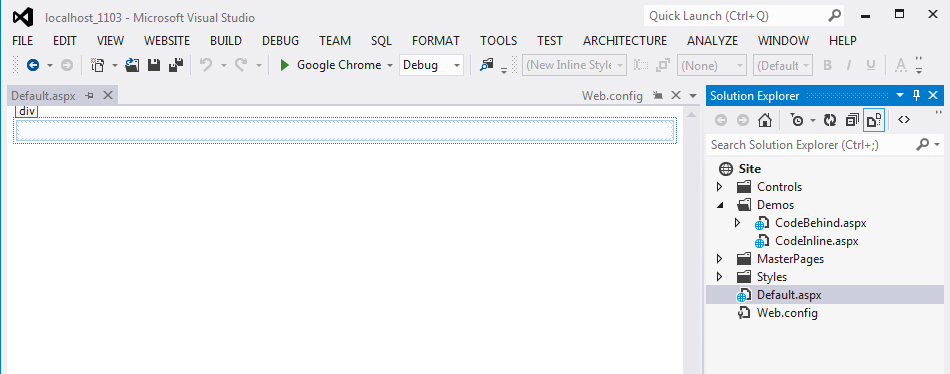This screenshot has width=950, height=374.
Task: Toggle Underline formatting button
Action: (871, 65)
